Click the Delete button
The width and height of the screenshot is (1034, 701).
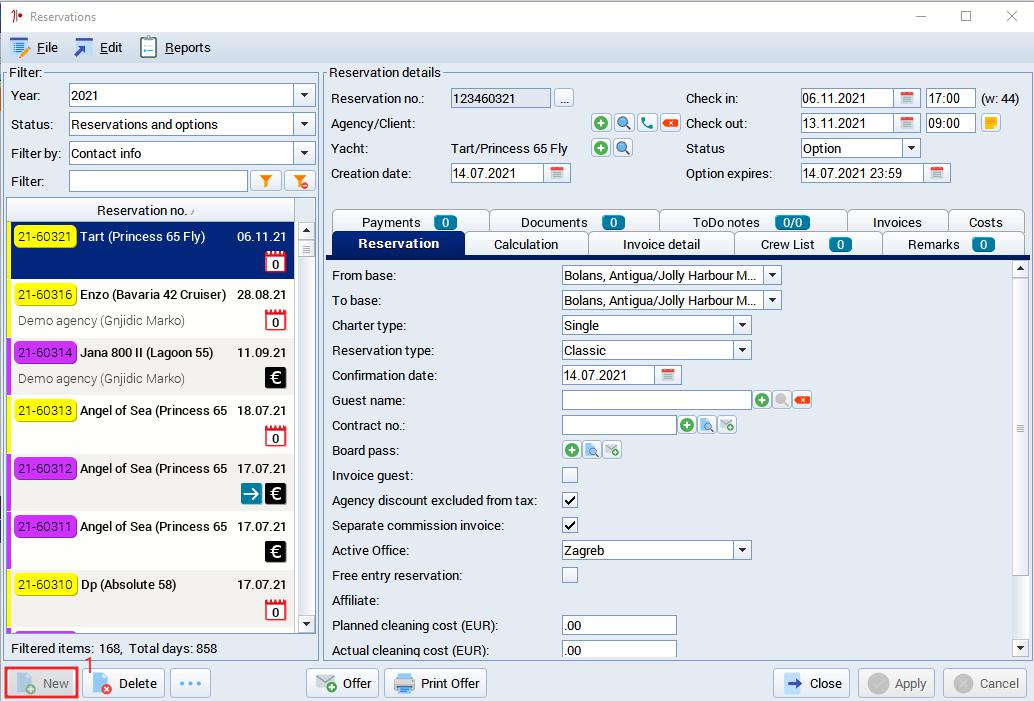(x=125, y=683)
